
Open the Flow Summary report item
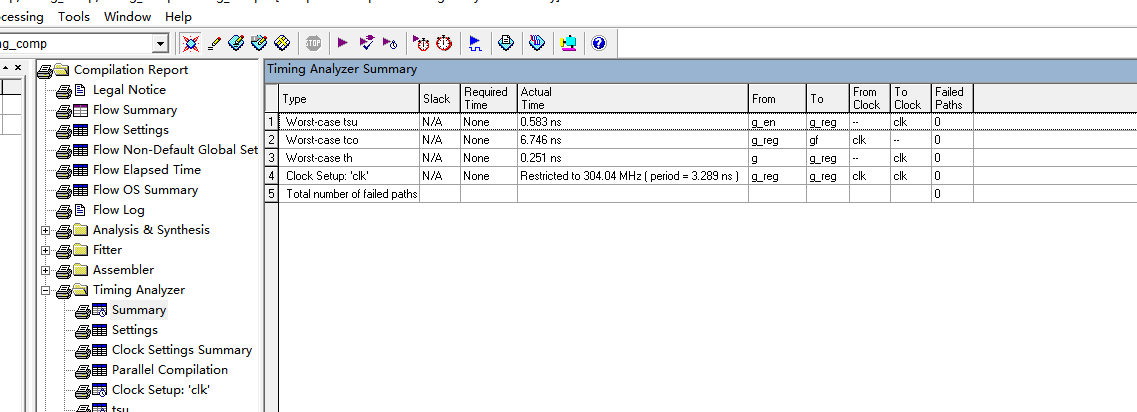pyautogui.click(x=135, y=110)
